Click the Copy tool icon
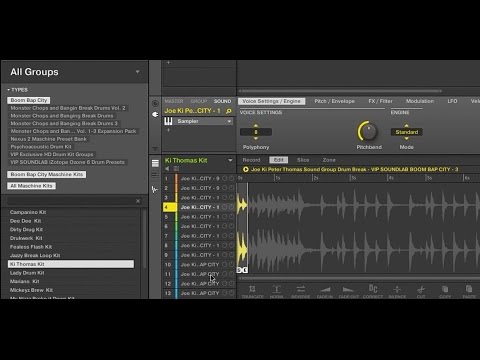Viewport: 480px width, 360px height. click(445, 289)
